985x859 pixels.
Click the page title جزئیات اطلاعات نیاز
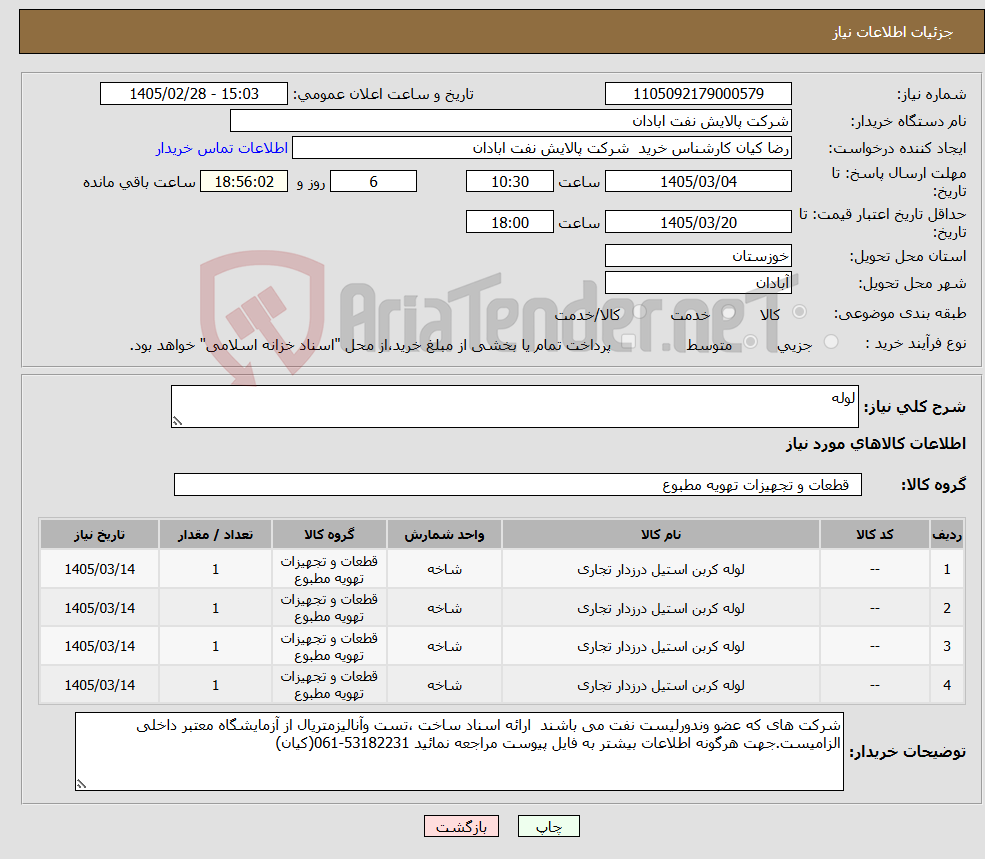point(893,32)
